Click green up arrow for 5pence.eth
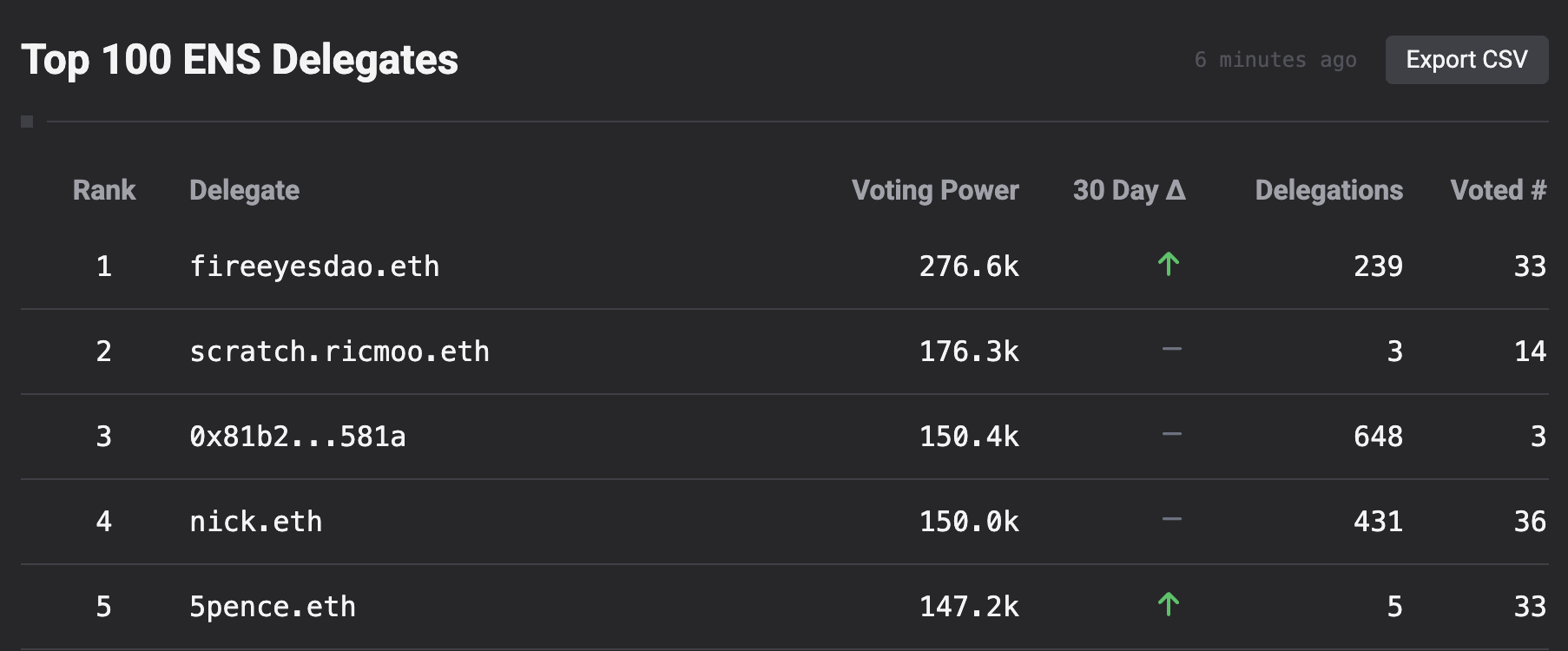Image resolution: width=1568 pixels, height=651 pixels. [1169, 604]
